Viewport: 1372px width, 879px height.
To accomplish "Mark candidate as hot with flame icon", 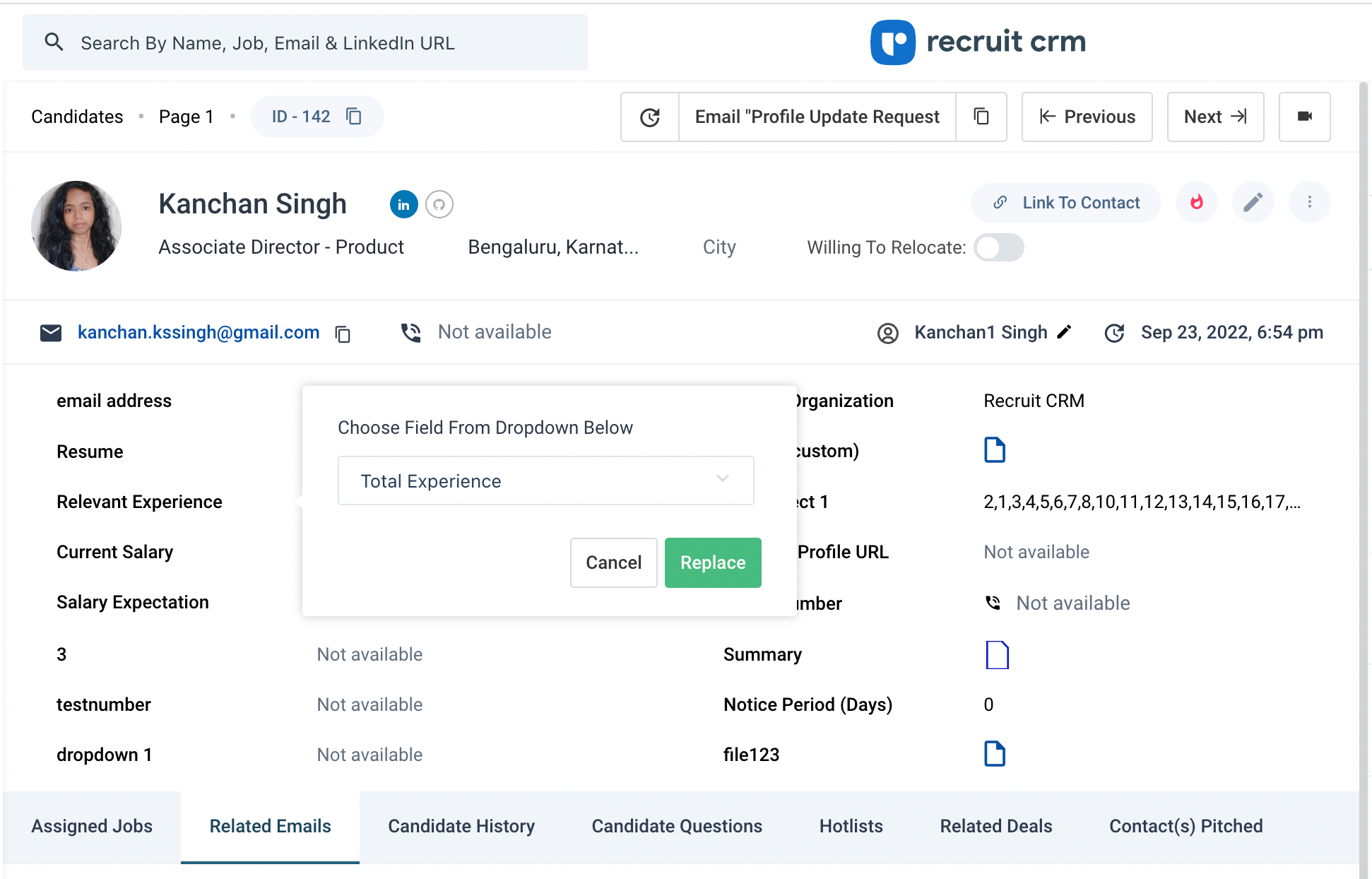I will [x=1197, y=203].
